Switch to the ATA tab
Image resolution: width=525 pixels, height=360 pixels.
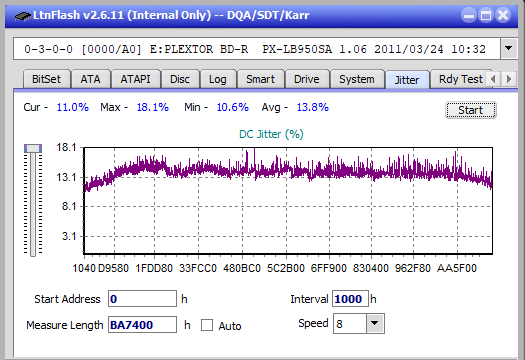pyautogui.click(x=90, y=79)
